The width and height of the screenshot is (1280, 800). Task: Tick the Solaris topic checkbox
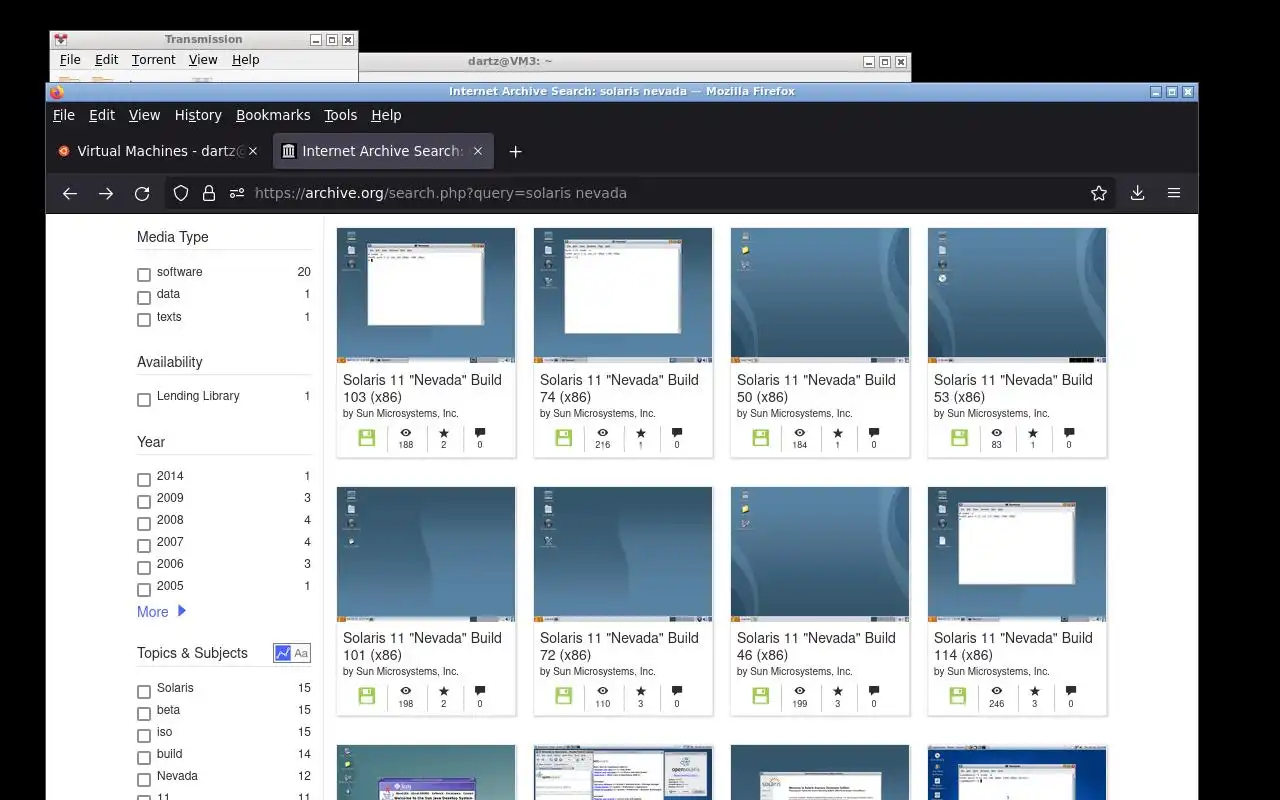(x=144, y=692)
